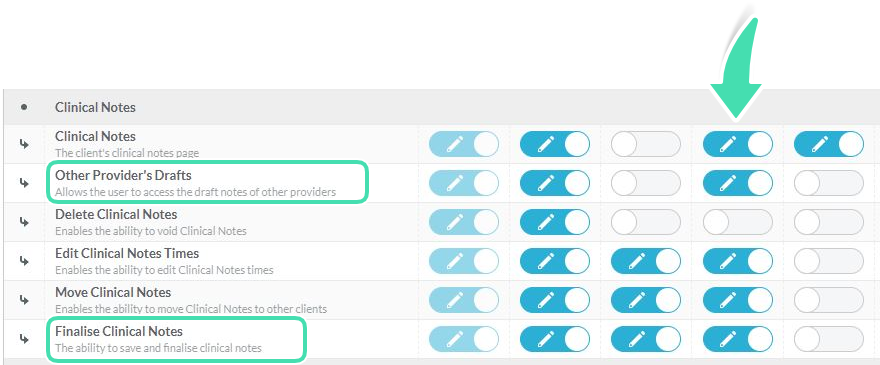This screenshot has width=880, height=365.
Task: Click the arrow icon beside Delete Clinical Notes
Action: (x=24, y=222)
